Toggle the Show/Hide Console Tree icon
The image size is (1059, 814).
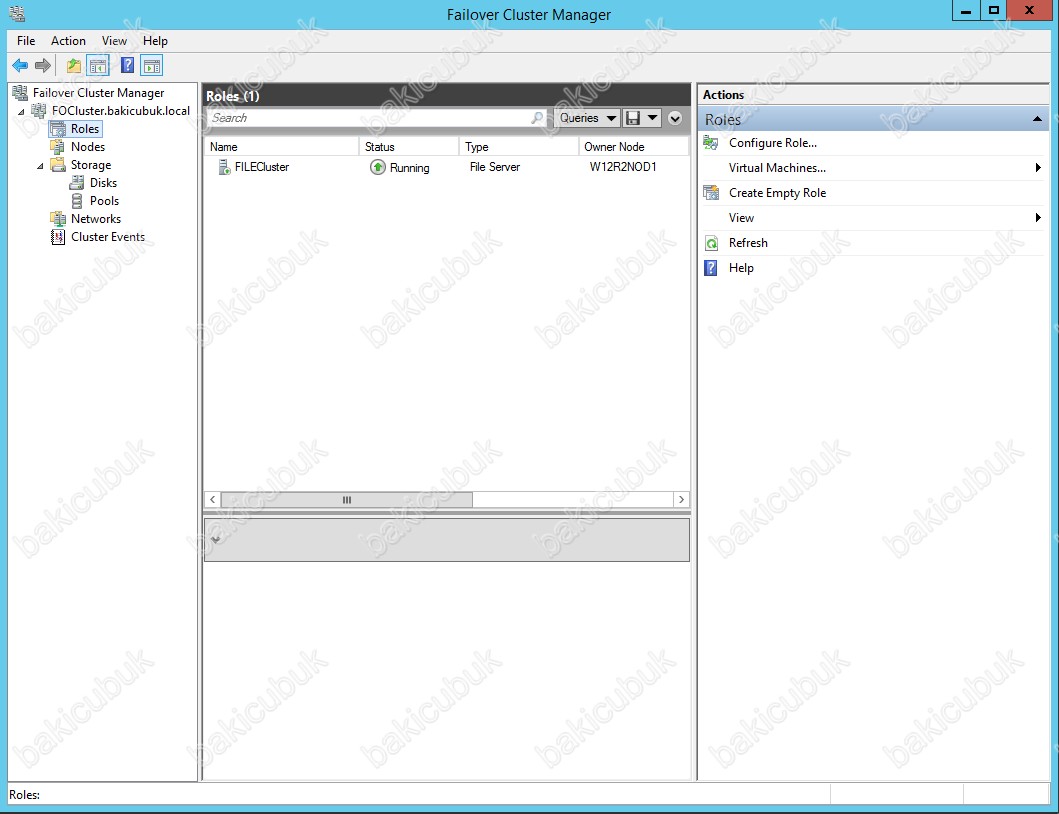click(98, 66)
